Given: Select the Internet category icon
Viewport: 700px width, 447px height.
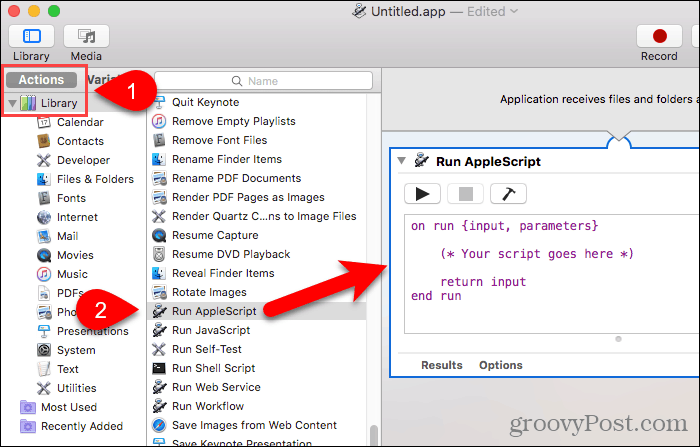Looking at the screenshot, I should click(44, 217).
